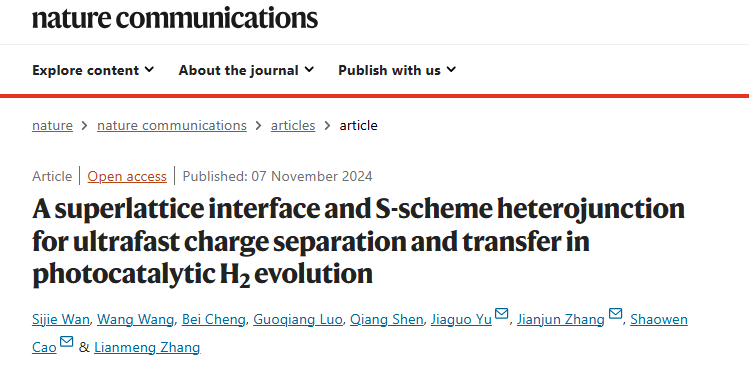
Task: Click the nature communications logo
Action: point(175,17)
